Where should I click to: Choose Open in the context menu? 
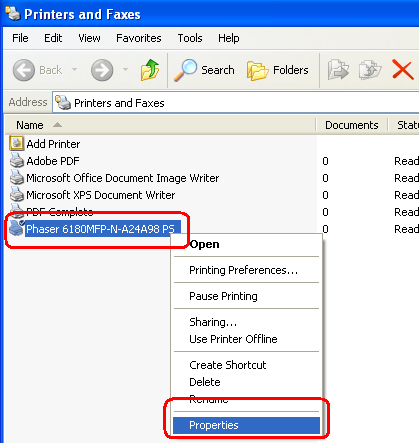pyautogui.click(x=246, y=244)
